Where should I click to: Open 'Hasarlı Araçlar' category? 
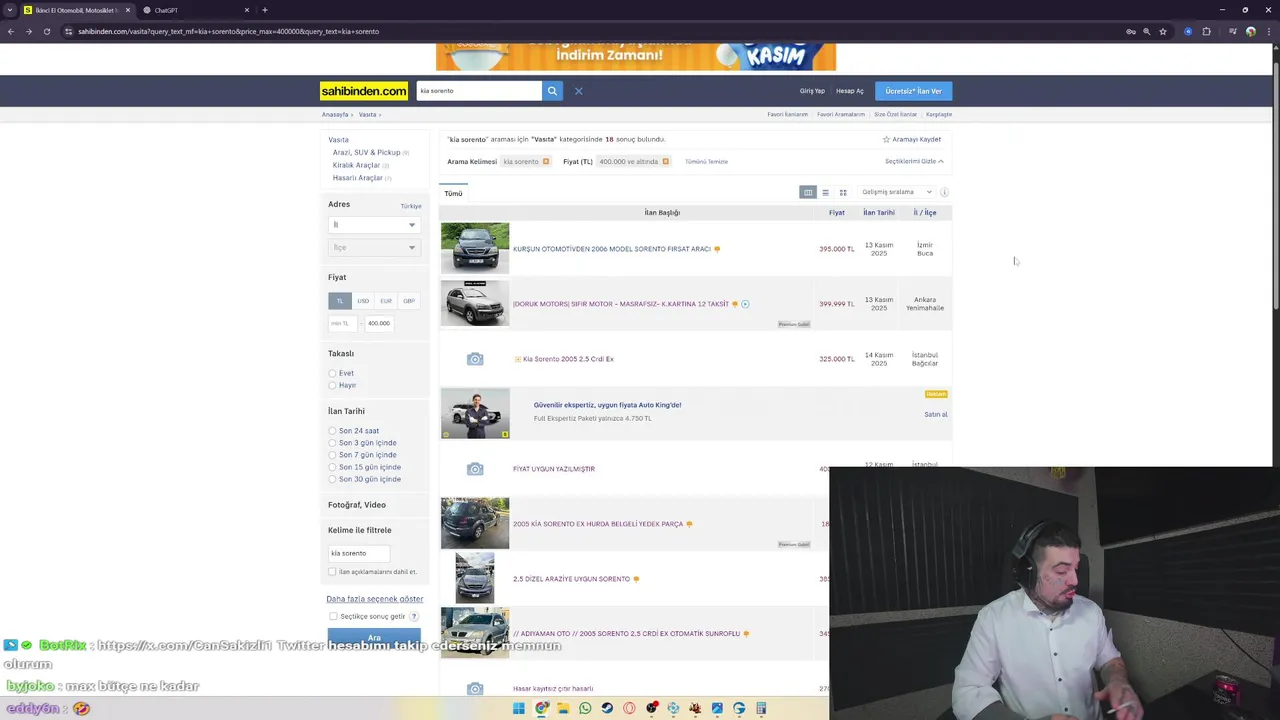[x=357, y=178]
